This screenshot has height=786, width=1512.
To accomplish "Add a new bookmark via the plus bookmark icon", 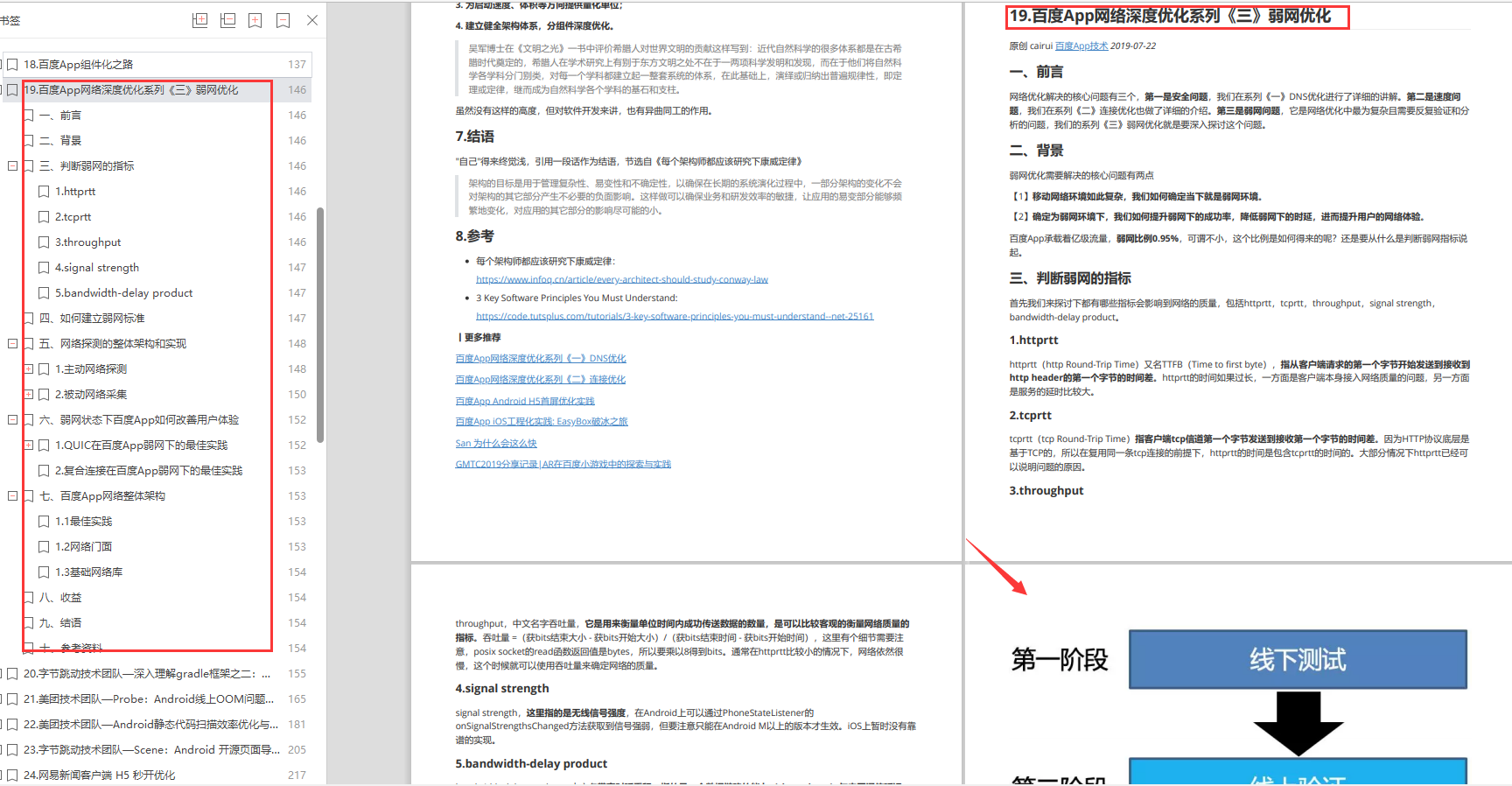I will click(255, 20).
